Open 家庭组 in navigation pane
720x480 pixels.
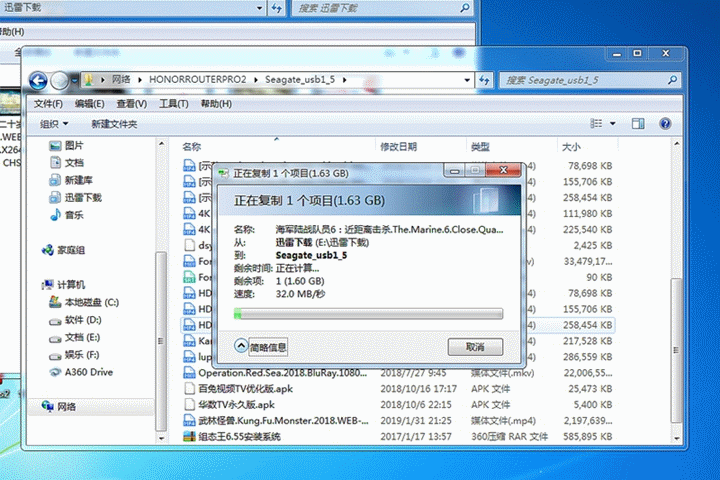63,250
